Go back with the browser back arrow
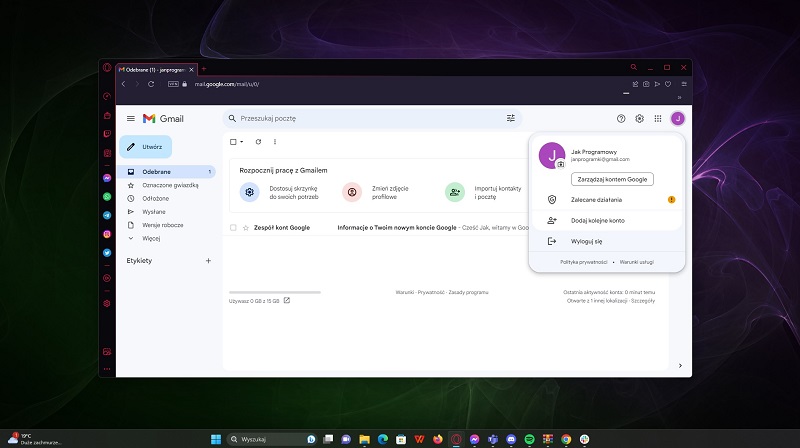The height and width of the screenshot is (448, 800). (x=123, y=84)
